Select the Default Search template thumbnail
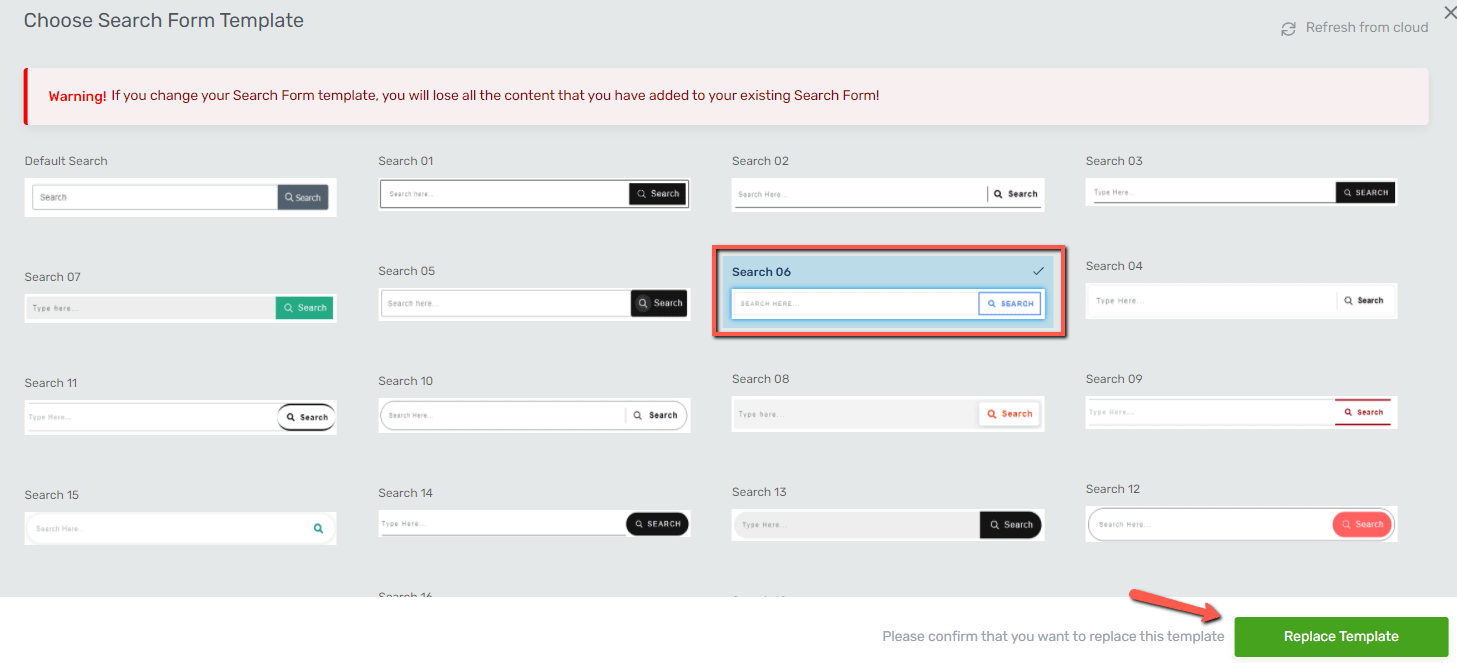The height and width of the screenshot is (663, 1457). point(180,197)
